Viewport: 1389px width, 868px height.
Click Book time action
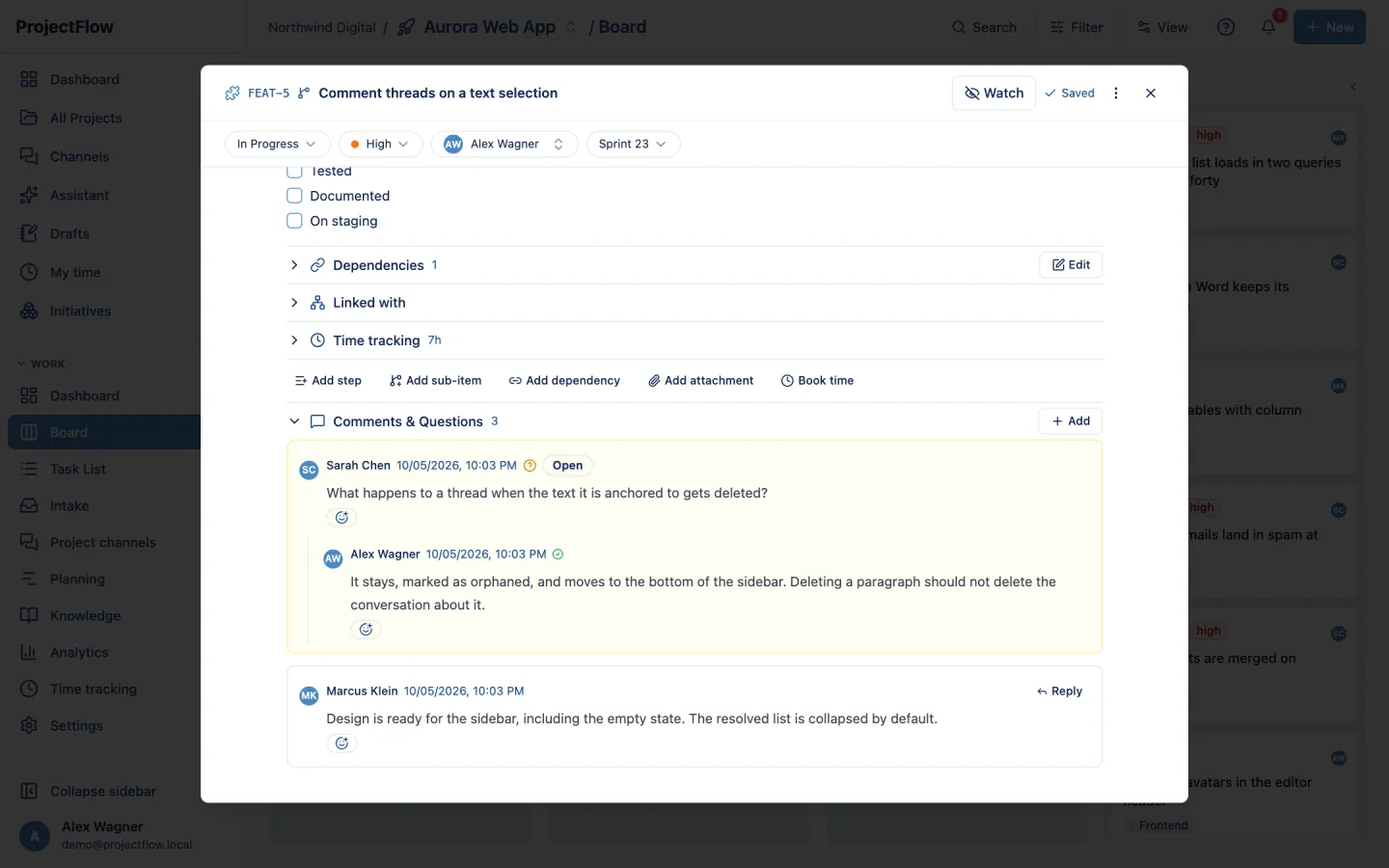point(817,381)
